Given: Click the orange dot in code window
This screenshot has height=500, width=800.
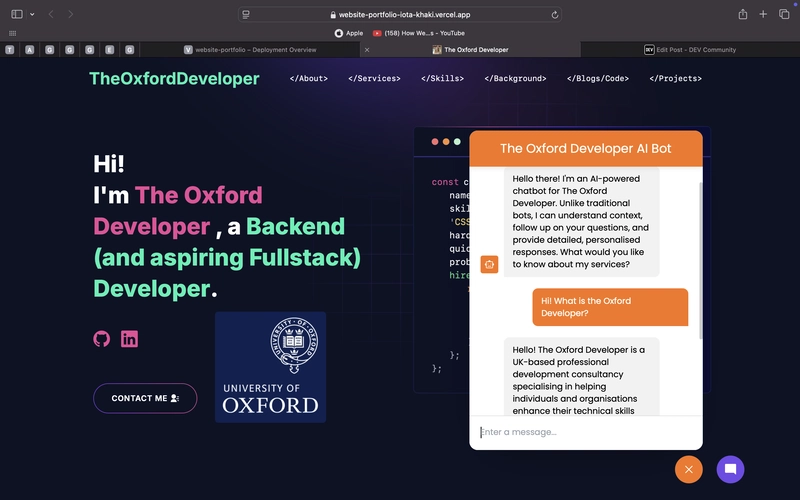Looking at the screenshot, I should point(446,142).
